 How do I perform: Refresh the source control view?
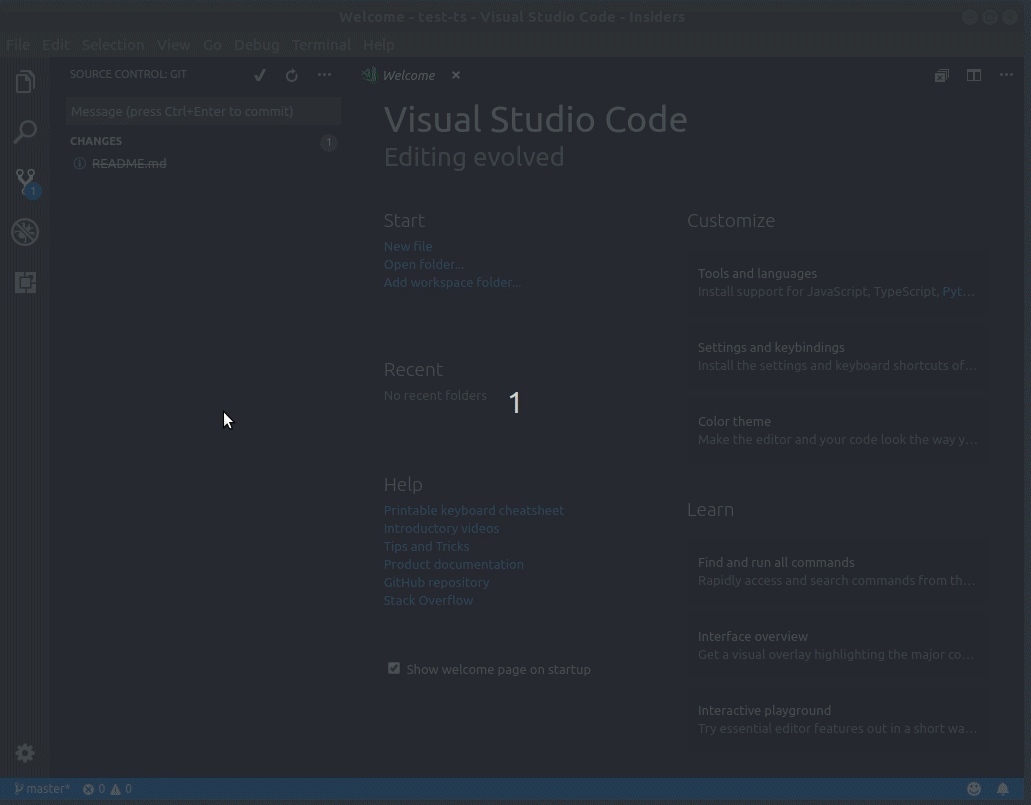[291, 76]
